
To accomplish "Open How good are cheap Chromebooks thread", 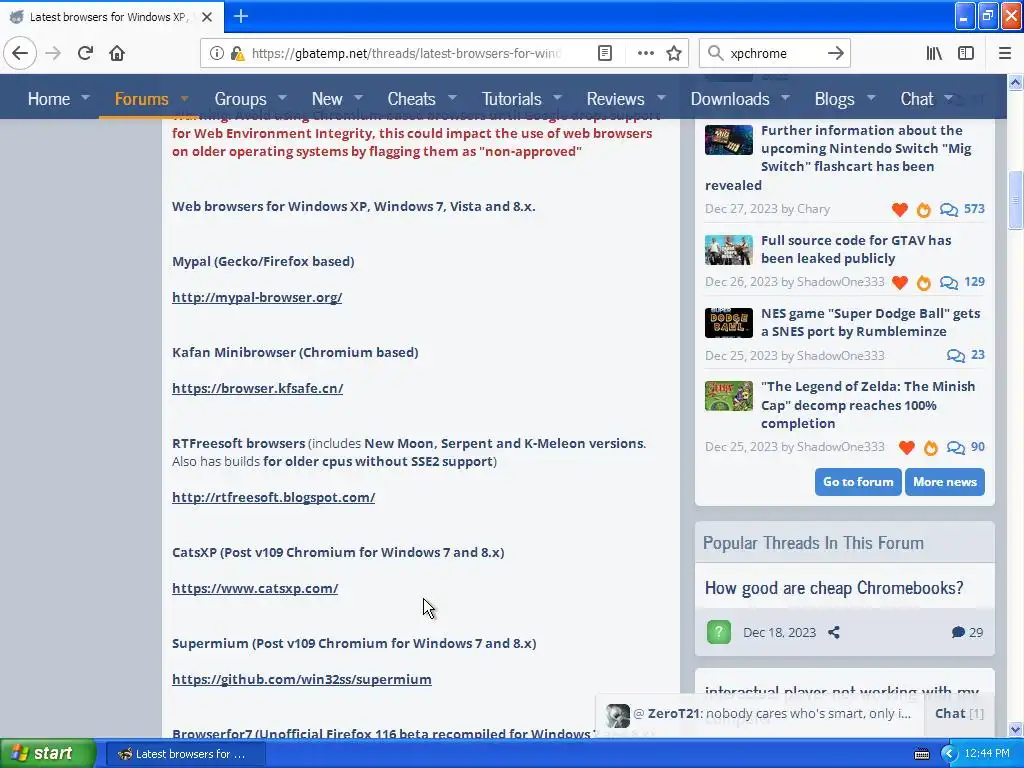I will (x=833, y=588).
